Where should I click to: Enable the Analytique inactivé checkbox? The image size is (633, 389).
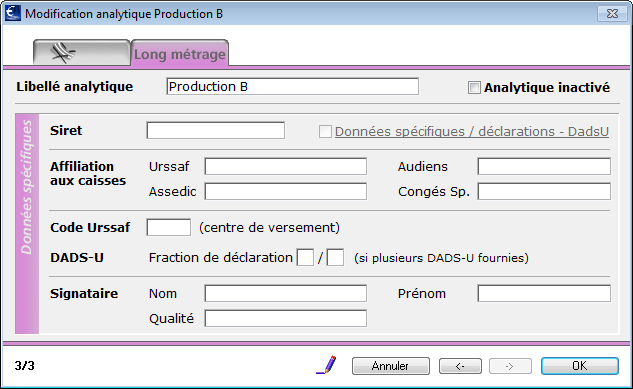coord(474,87)
